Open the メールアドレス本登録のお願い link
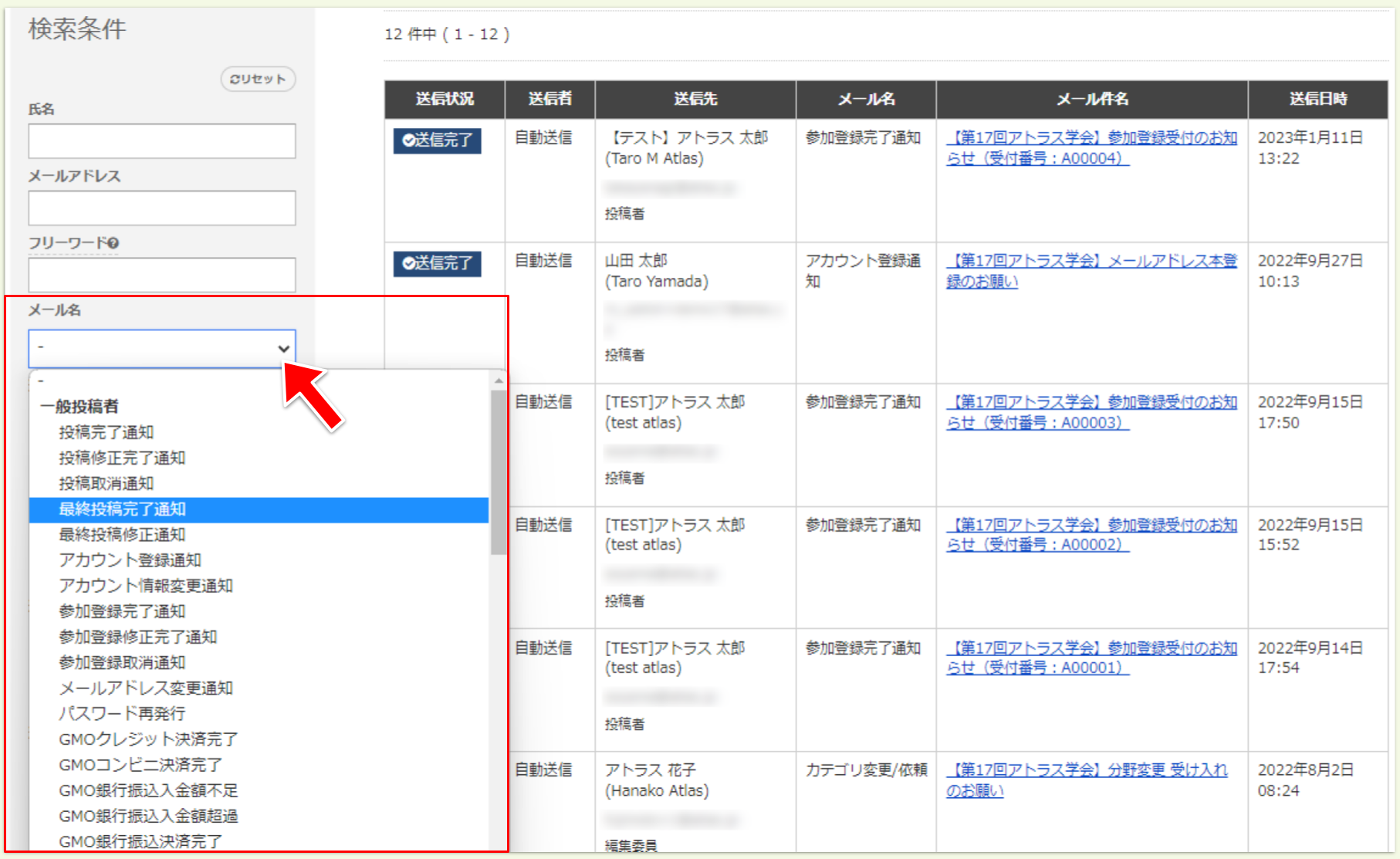The image size is (1400, 859). pos(1090,271)
